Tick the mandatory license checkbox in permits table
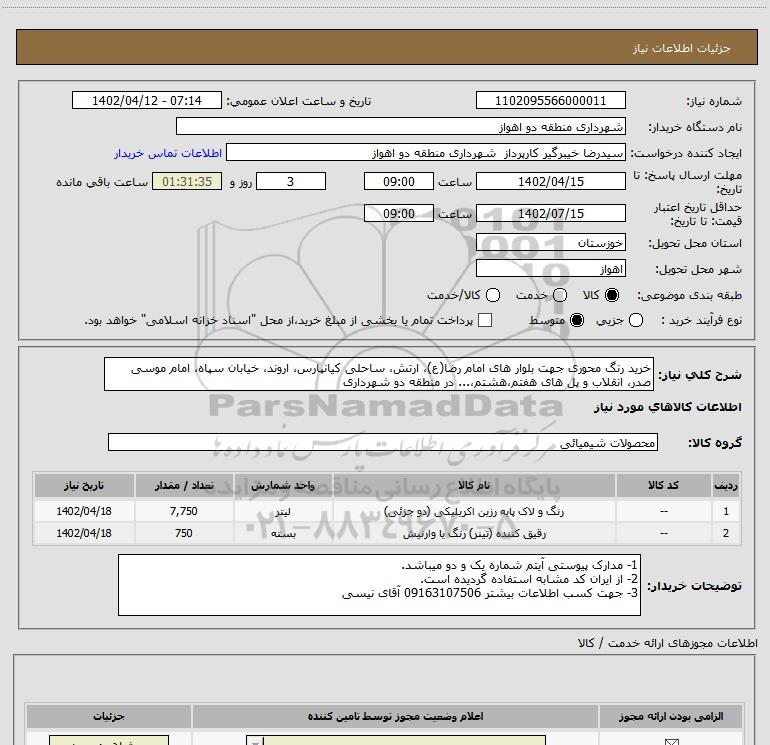Viewport: 770px width, 745px height. 671,742
